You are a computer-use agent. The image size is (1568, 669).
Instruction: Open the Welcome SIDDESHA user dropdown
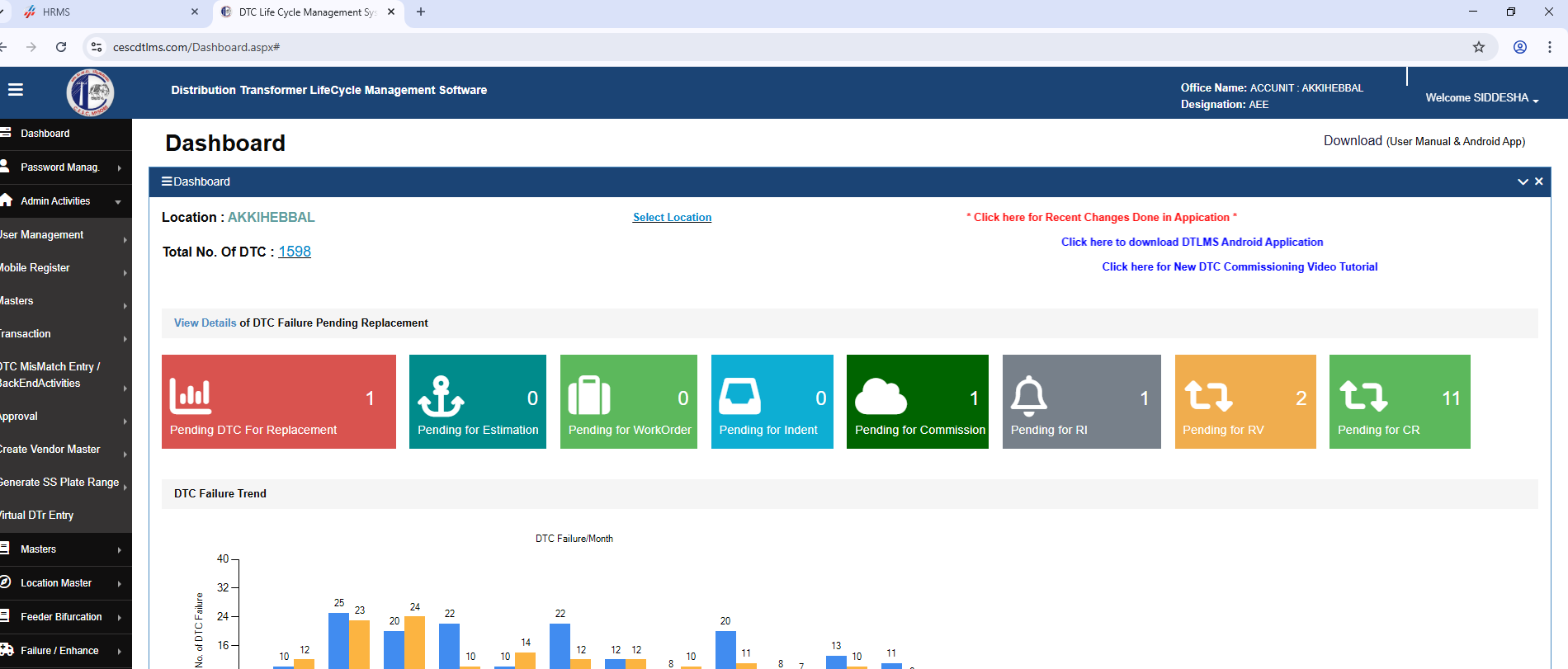tap(1482, 98)
